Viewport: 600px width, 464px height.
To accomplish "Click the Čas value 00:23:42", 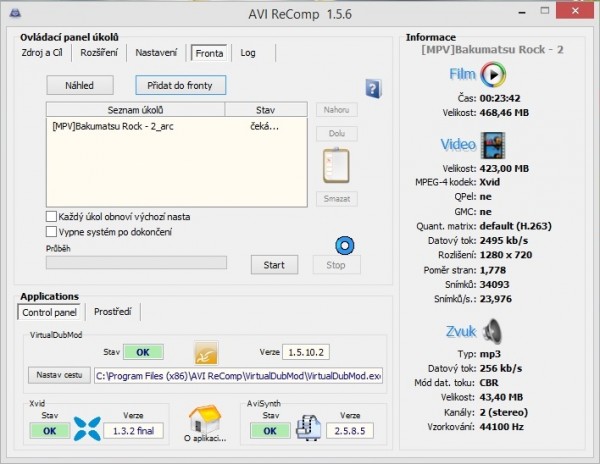I will (500, 98).
